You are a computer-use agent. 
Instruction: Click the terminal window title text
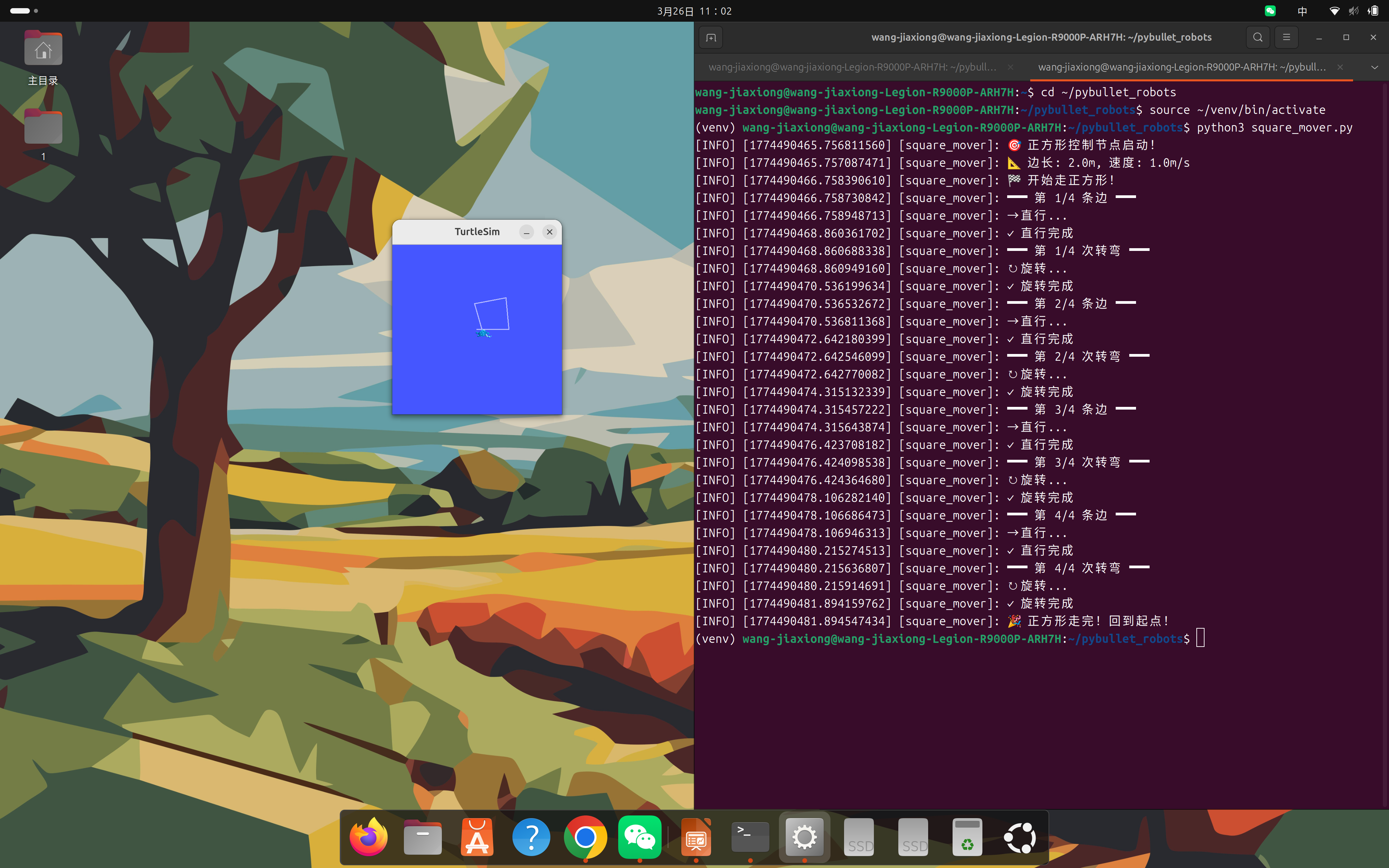(1041, 37)
